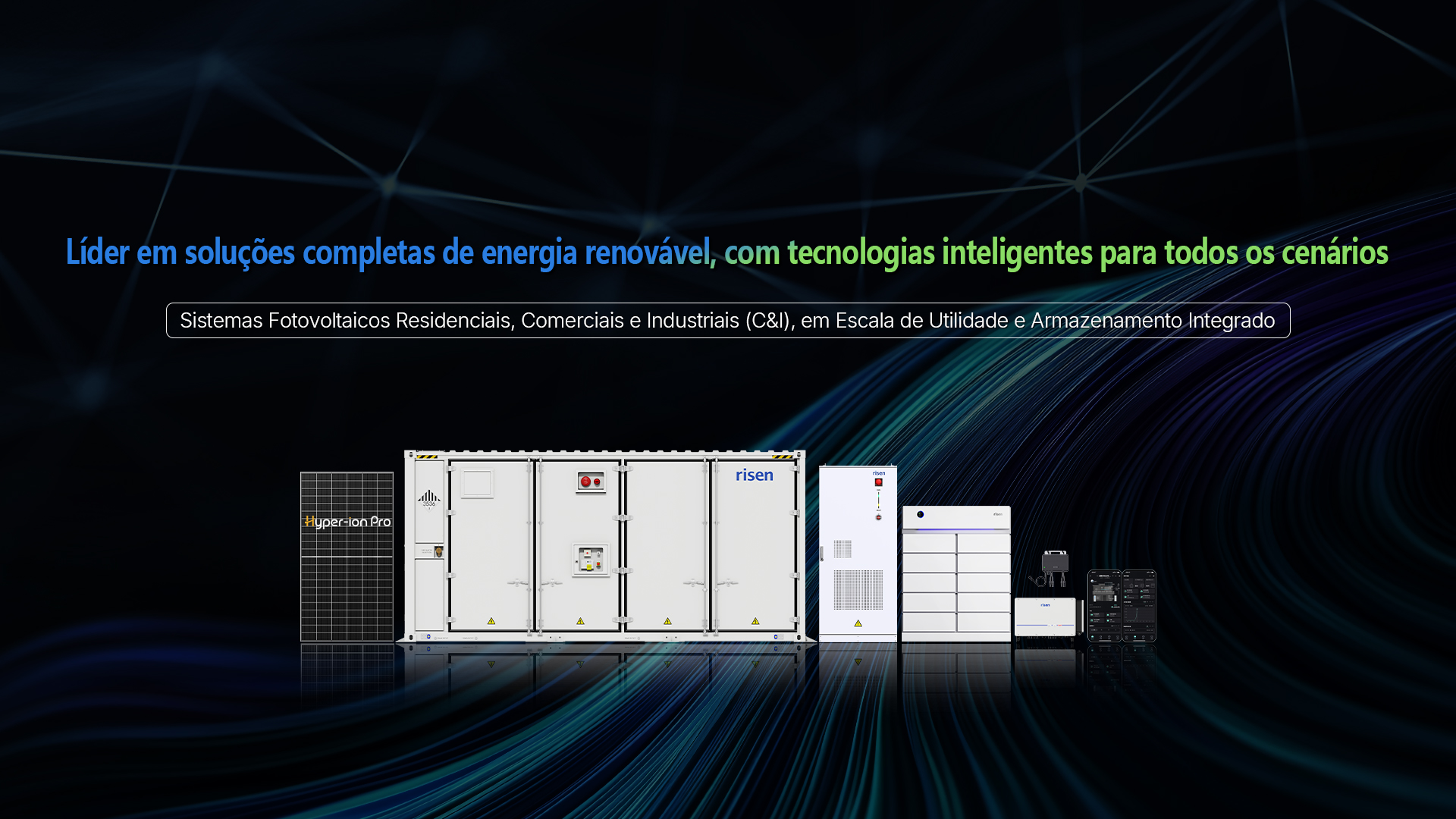1456x819 pixels.
Task: Click the red emergency stop button panel
Action: coord(590,482)
